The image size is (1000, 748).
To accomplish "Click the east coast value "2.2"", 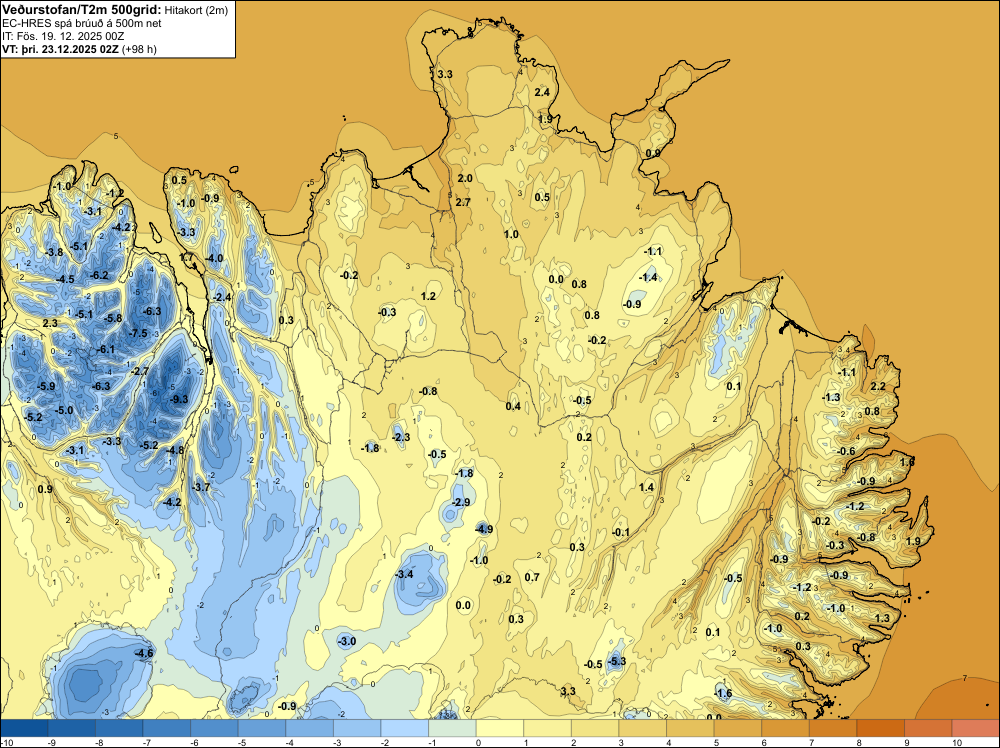I will coord(878,386).
